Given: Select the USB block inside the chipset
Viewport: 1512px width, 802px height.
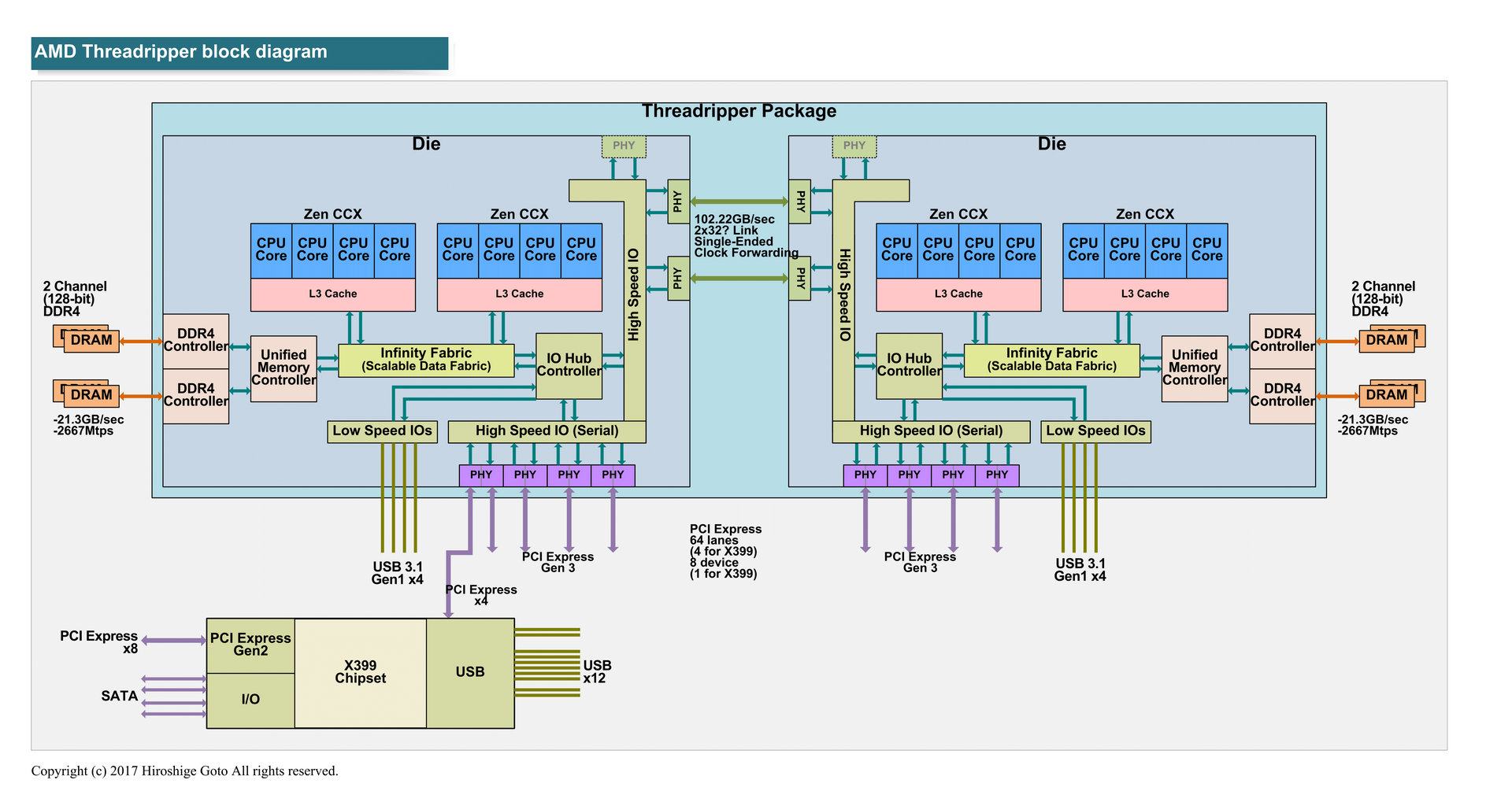Looking at the screenshot, I should pos(470,673).
